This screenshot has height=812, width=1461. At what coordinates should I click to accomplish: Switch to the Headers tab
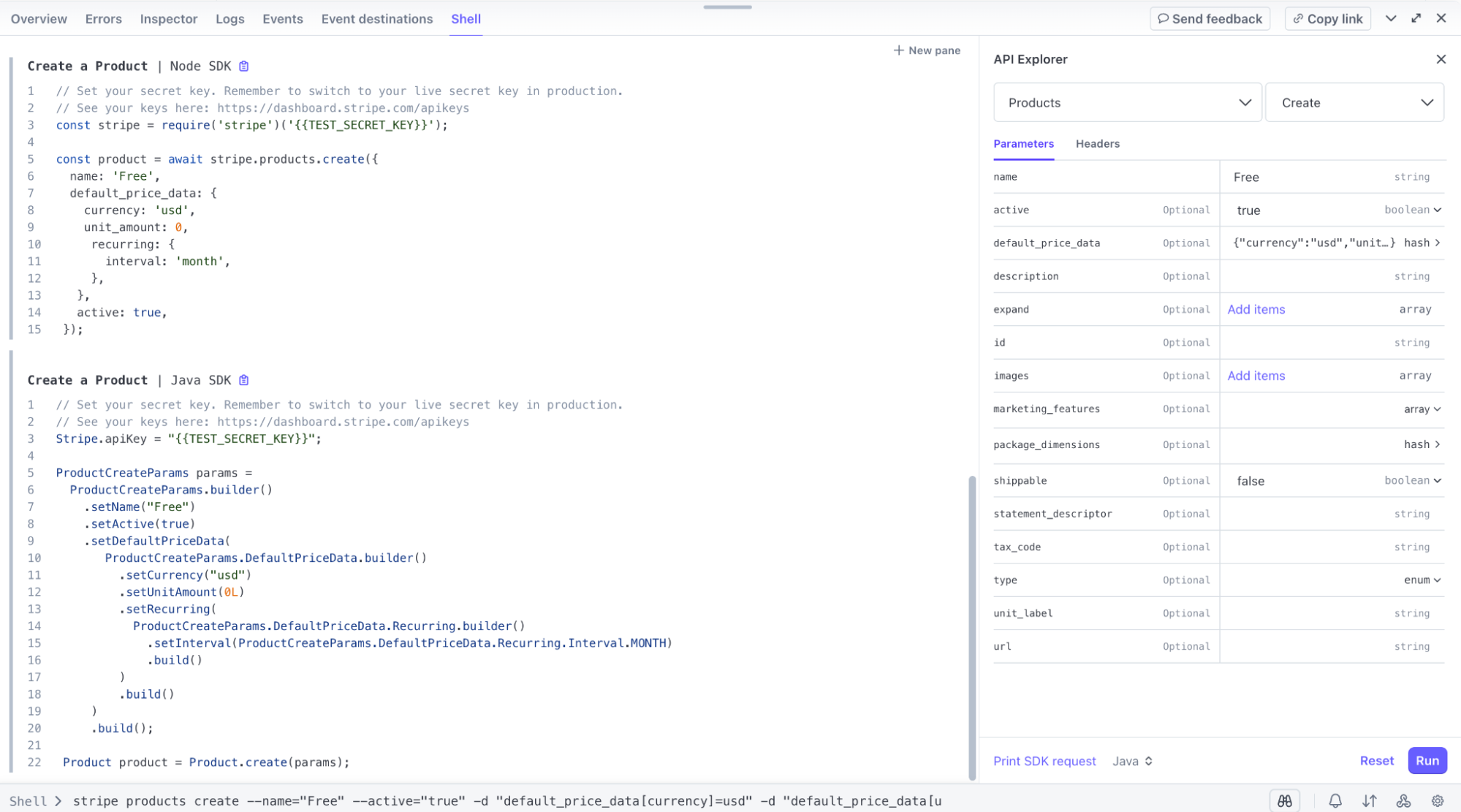1097,144
